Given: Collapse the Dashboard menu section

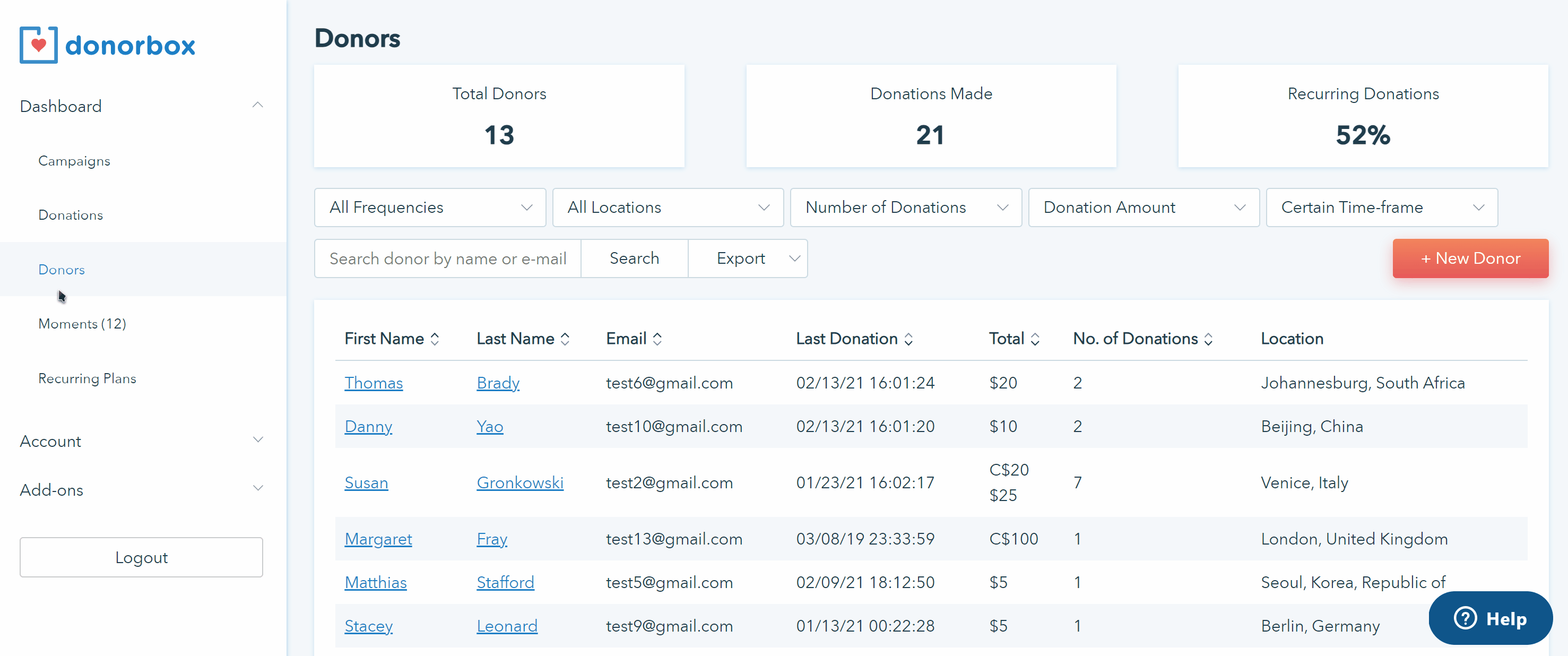Looking at the screenshot, I should [257, 106].
